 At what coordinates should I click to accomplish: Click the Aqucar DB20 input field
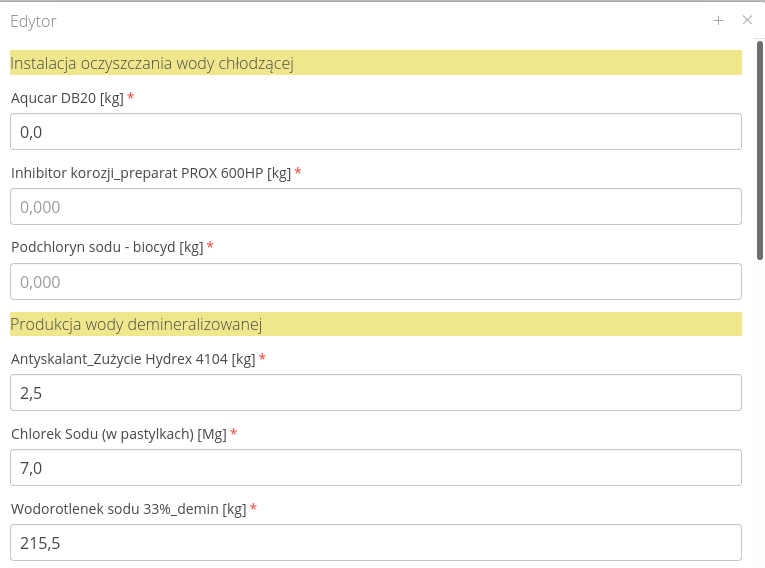click(x=375, y=132)
